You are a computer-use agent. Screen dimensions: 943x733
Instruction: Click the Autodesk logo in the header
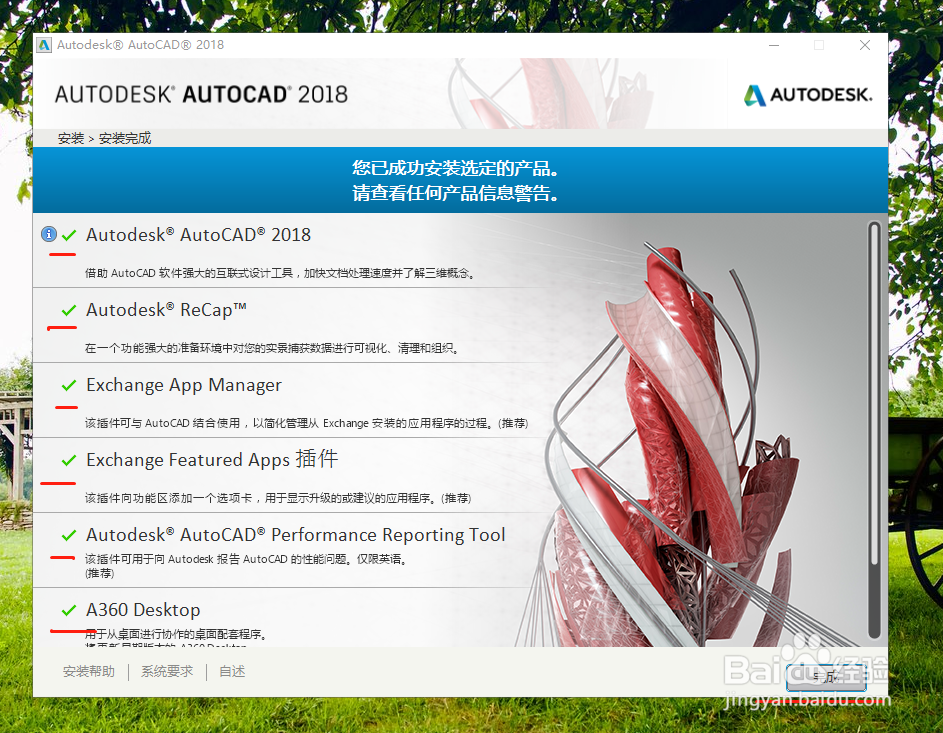point(808,95)
